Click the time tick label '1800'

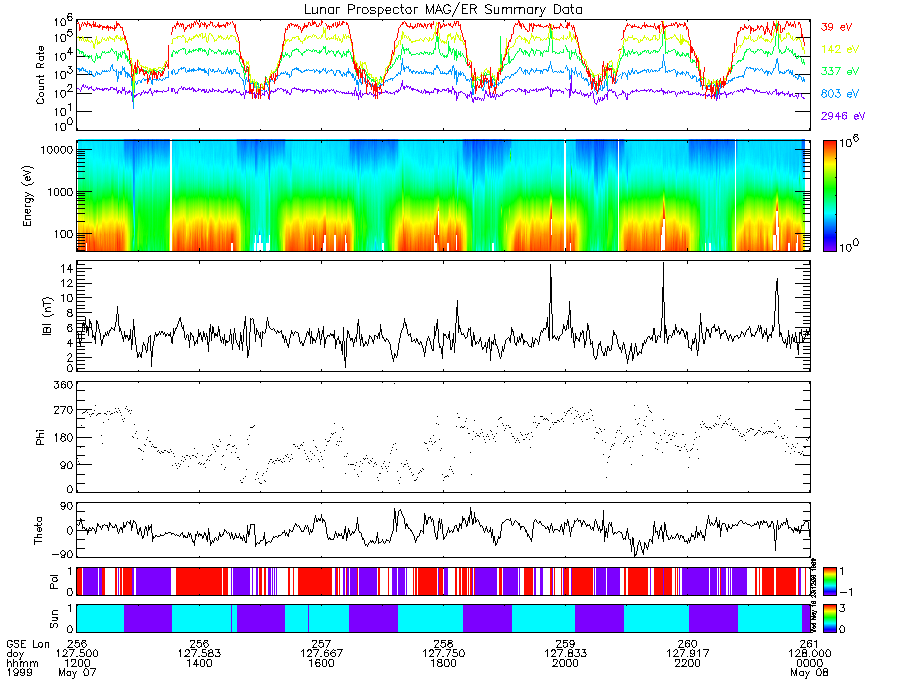[x=443, y=663]
